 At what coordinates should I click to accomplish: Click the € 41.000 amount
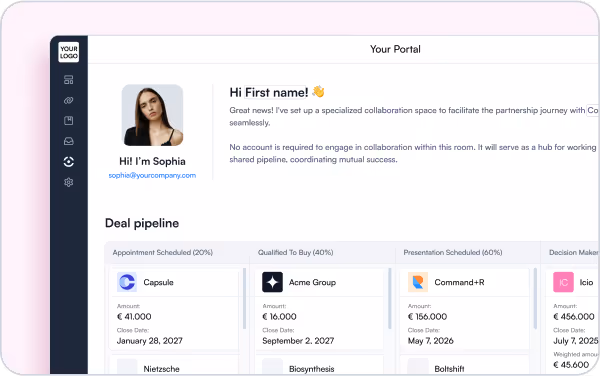pos(134,317)
